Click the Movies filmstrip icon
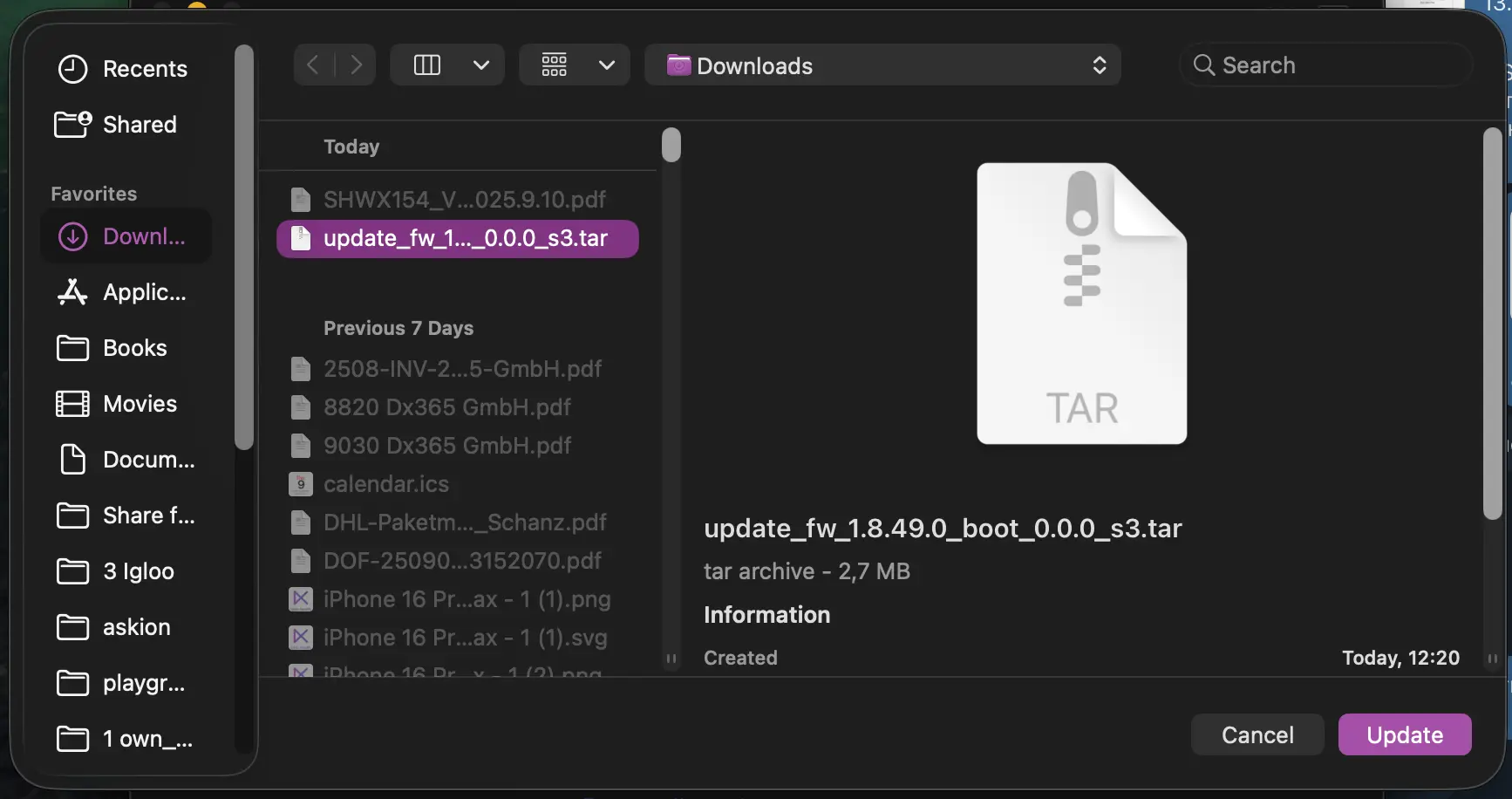The width and height of the screenshot is (1512, 799). [72, 404]
